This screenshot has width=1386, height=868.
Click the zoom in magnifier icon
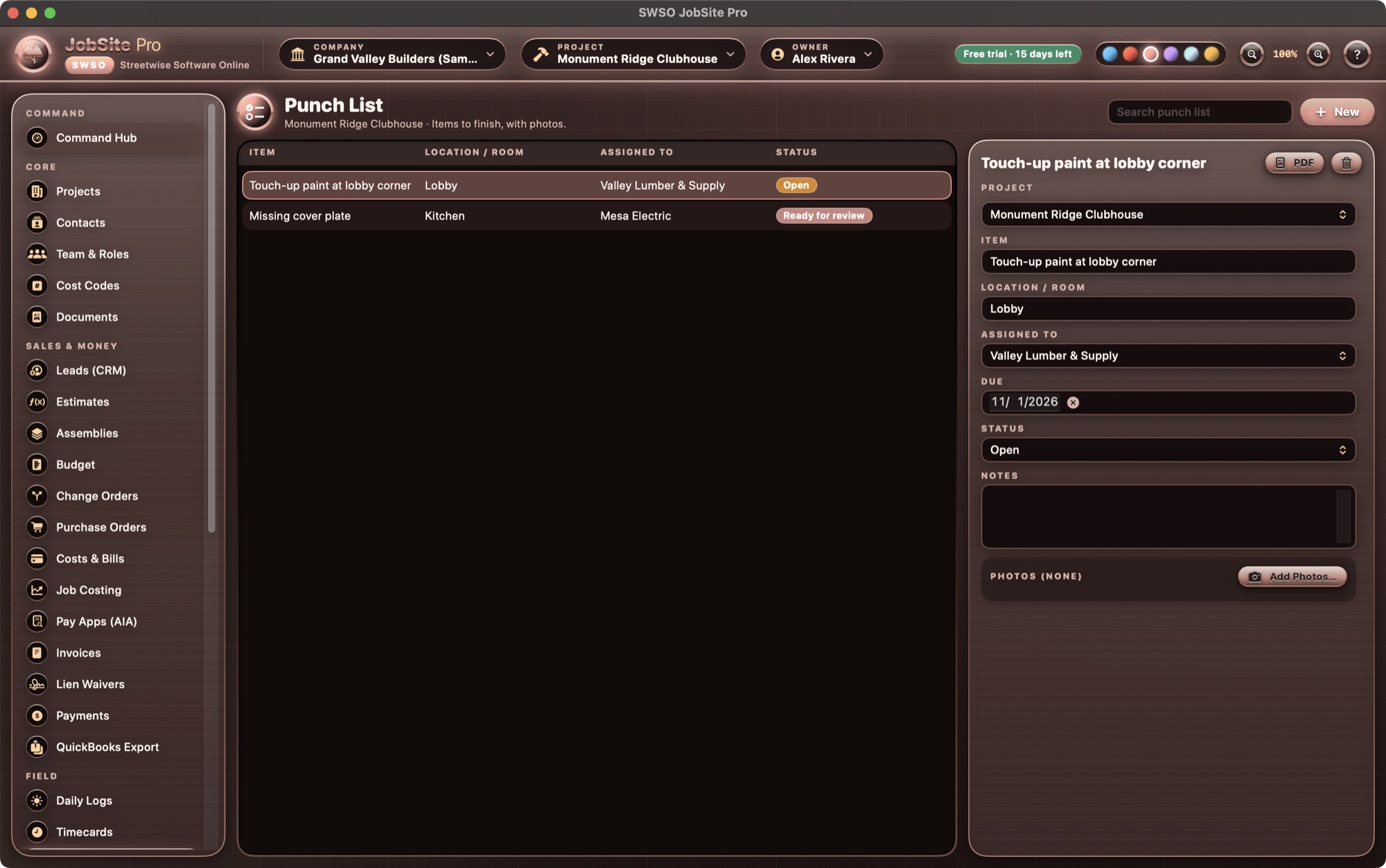tap(1318, 54)
